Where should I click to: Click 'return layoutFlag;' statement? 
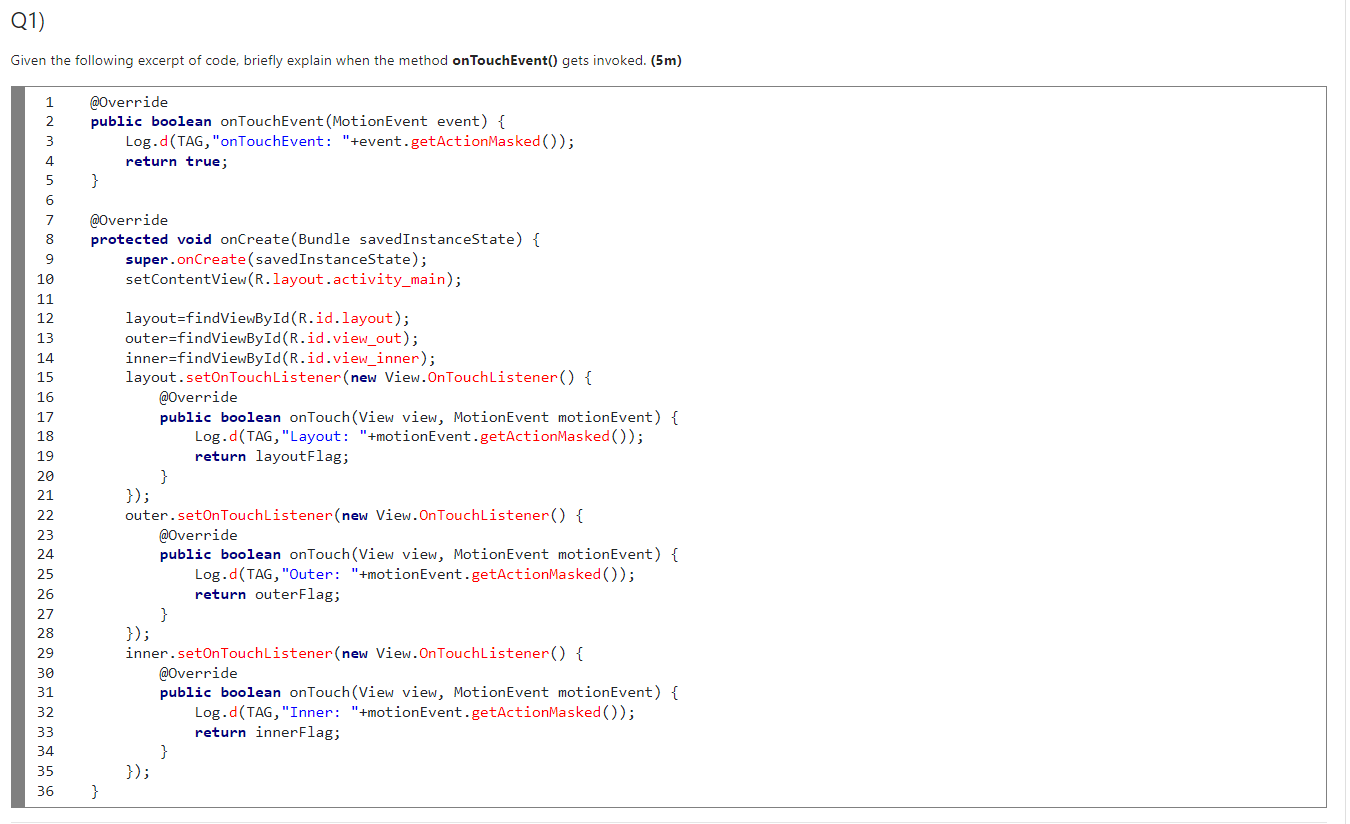pos(272,456)
